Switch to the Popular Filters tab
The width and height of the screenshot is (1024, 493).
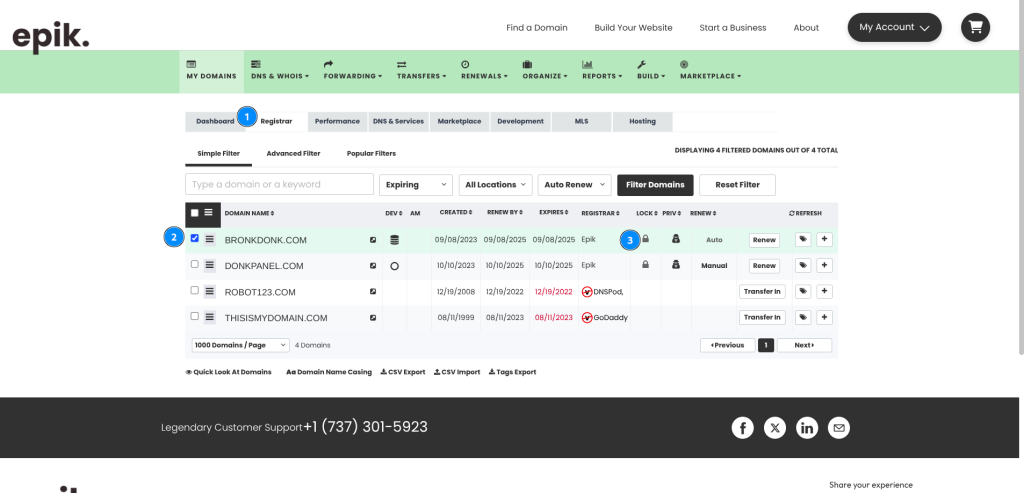coord(371,153)
